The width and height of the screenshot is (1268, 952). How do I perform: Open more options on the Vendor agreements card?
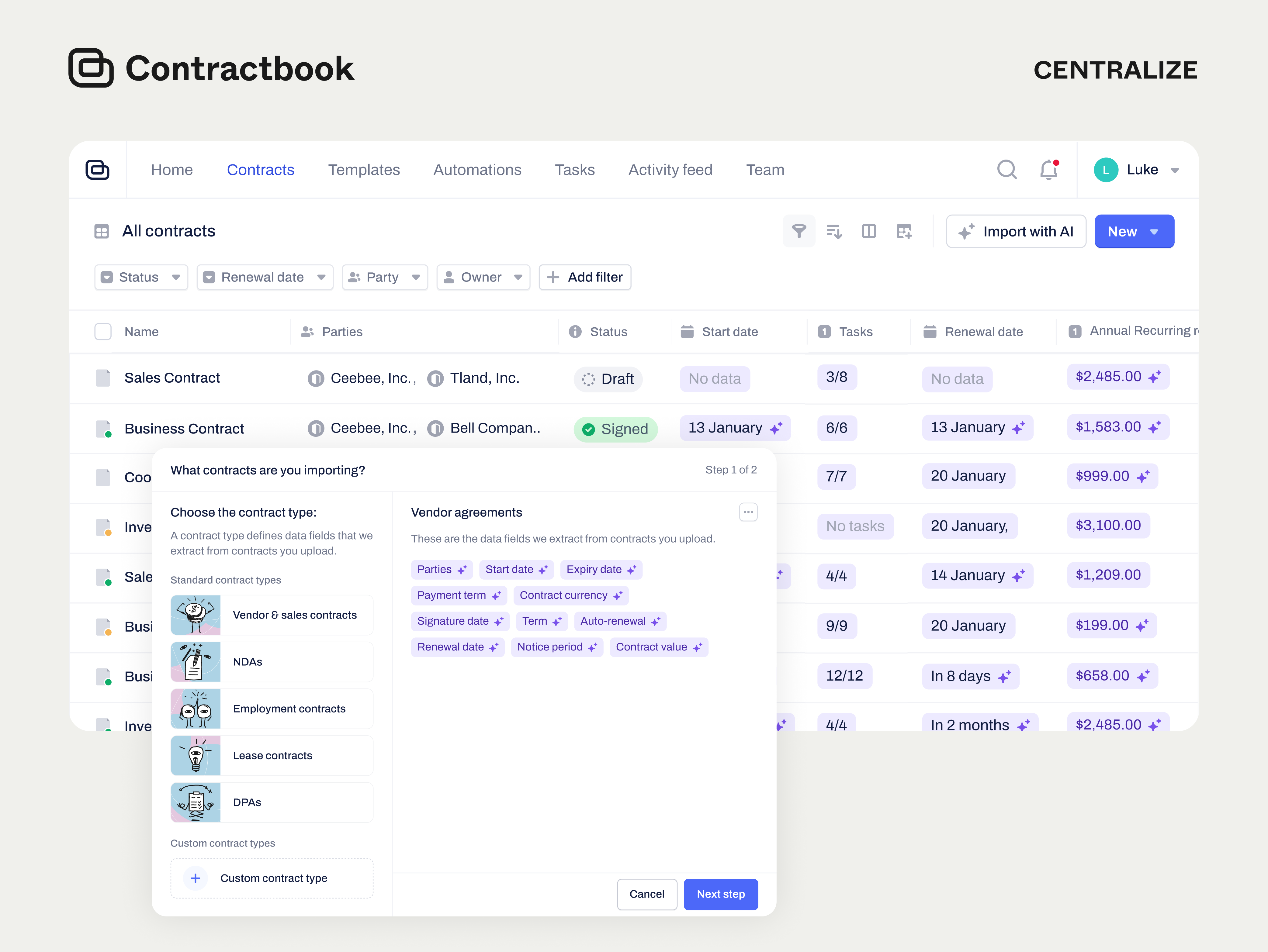pyautogui.click(x=748, y=512)
